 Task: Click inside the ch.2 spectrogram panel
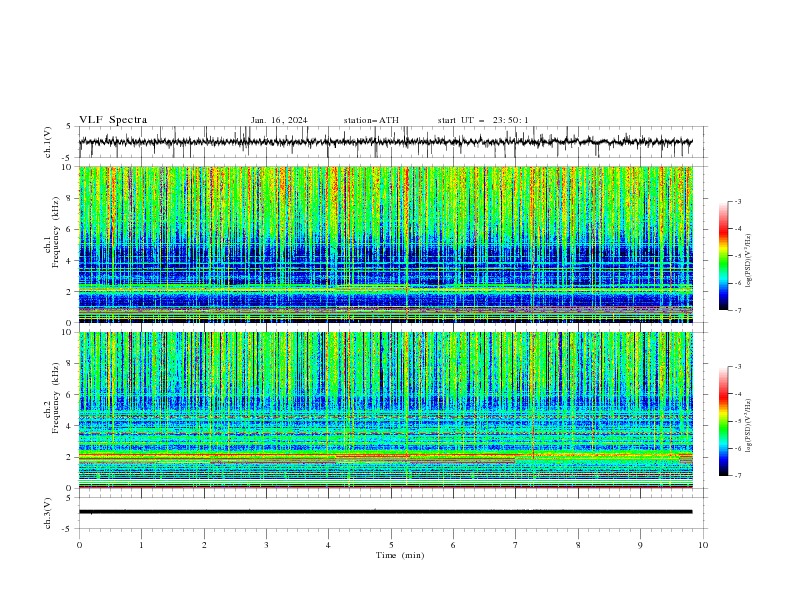386,410
